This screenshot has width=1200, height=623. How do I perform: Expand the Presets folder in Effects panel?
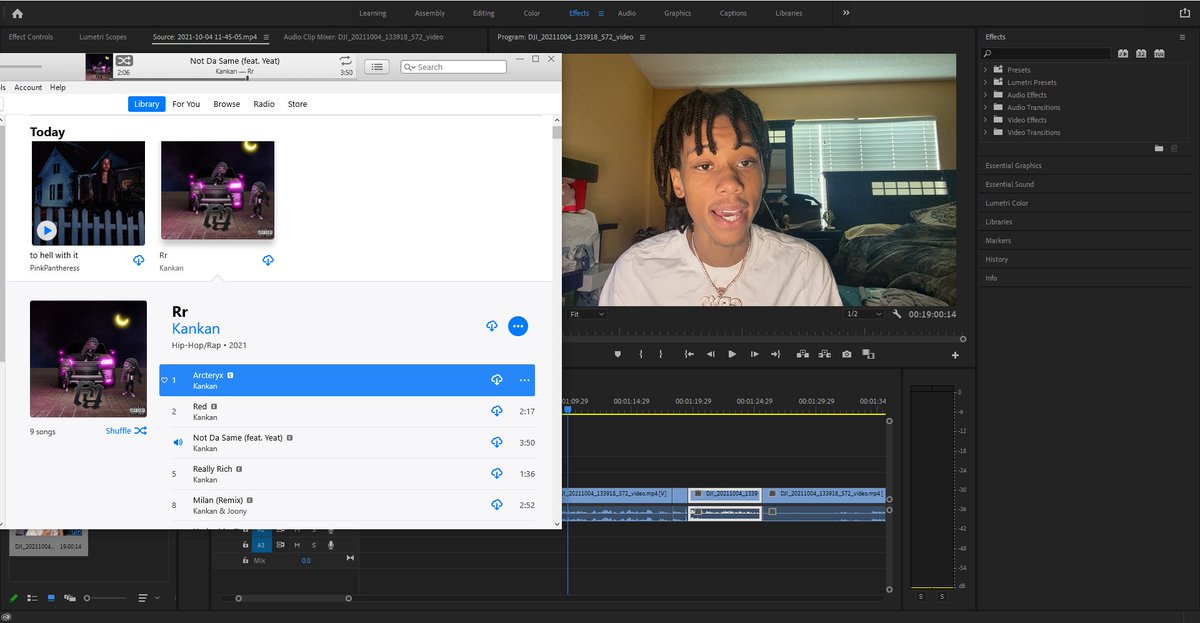coord(986,70)
